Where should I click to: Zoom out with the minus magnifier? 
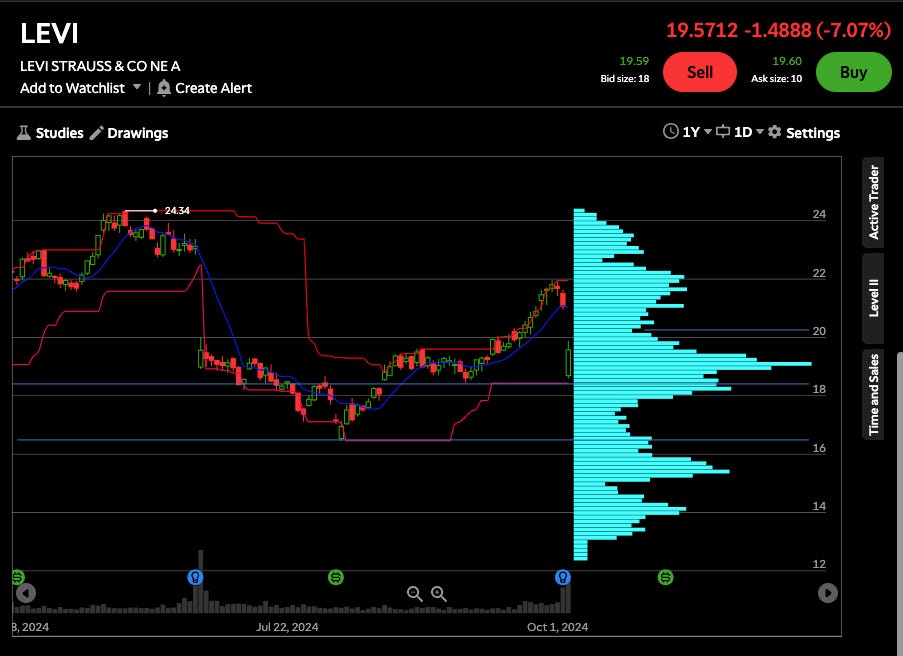[x=414, y=593]
